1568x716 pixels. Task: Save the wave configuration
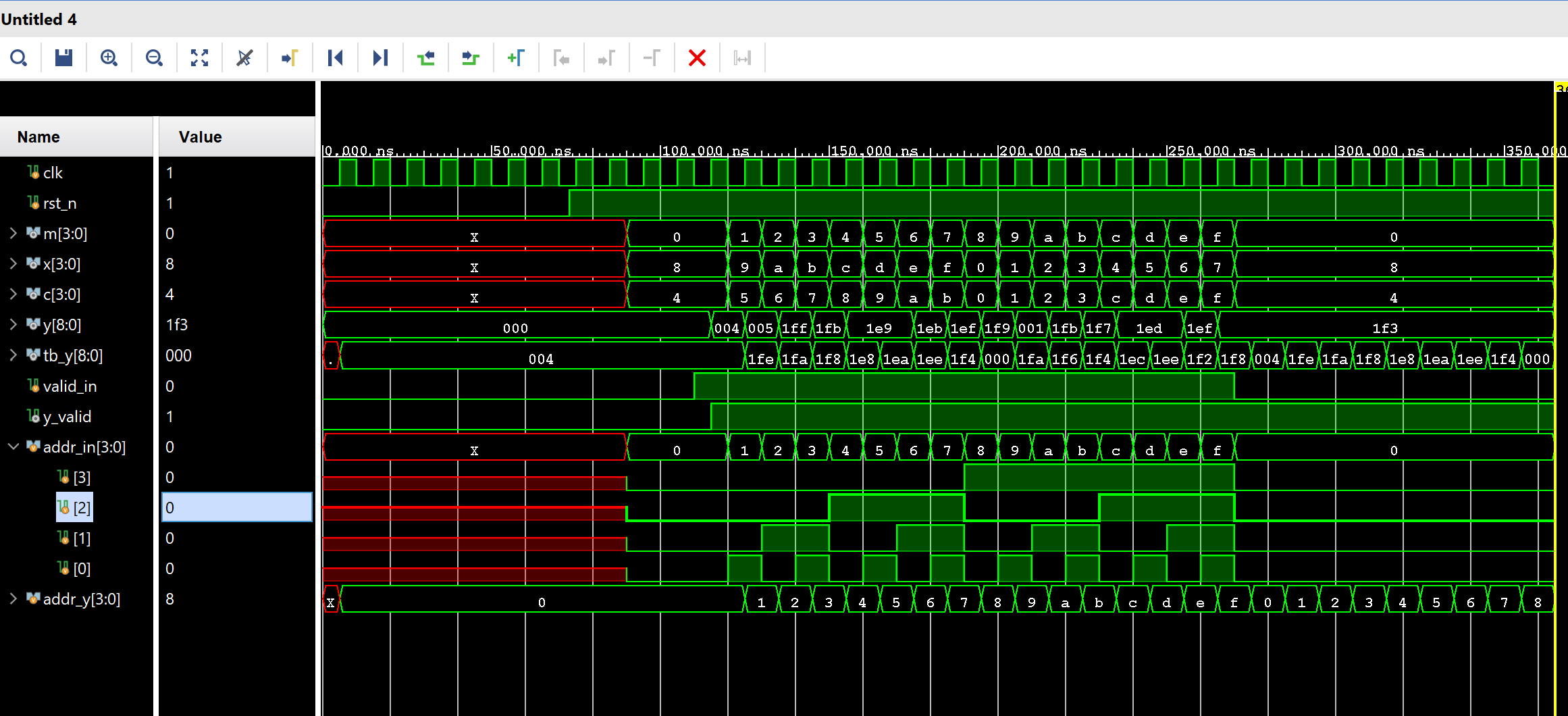(63, 58)
